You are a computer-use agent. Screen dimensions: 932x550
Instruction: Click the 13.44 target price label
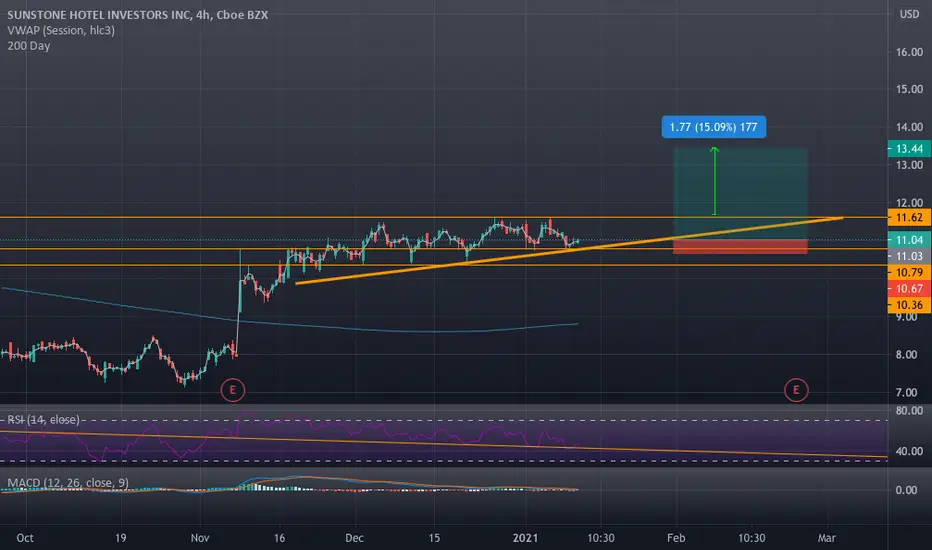tap(909, 149)
